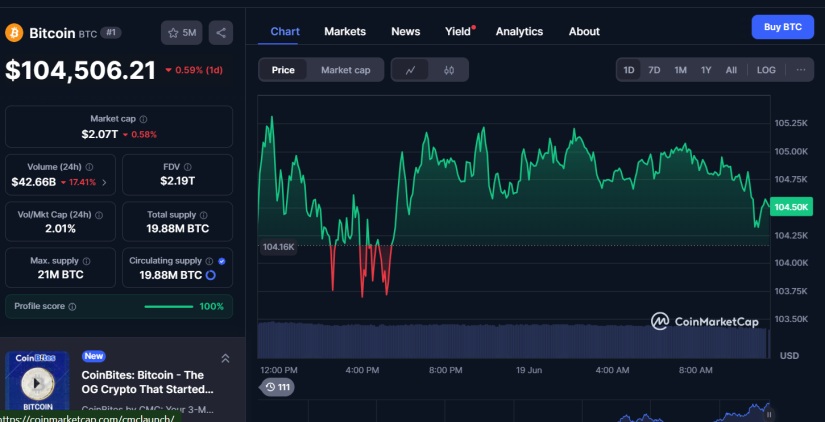Switch to the Markets tab
This screenshot has height=422, width=825.
345,32
